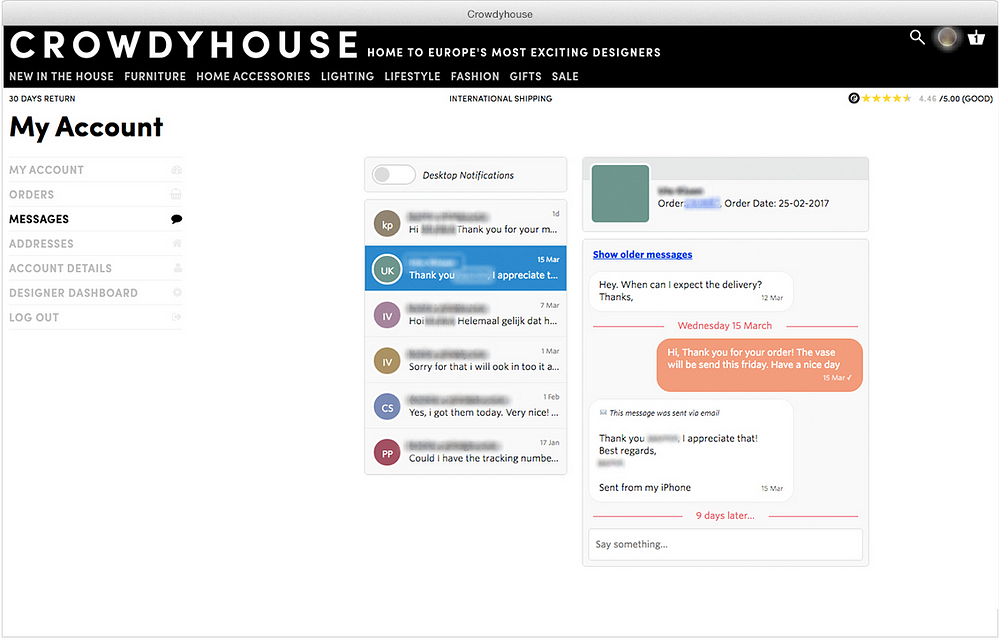Click the order number link
This screenshot has height=640, width=1000.
tap(702, 203)
